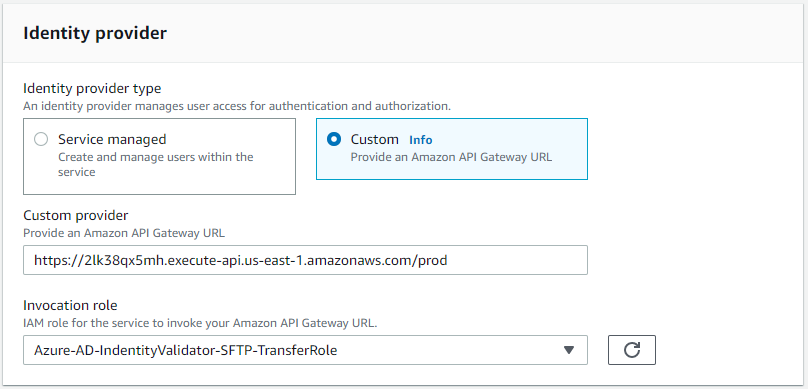
Task: Click the hint text below Custom provider label
Action: (124, 233)
